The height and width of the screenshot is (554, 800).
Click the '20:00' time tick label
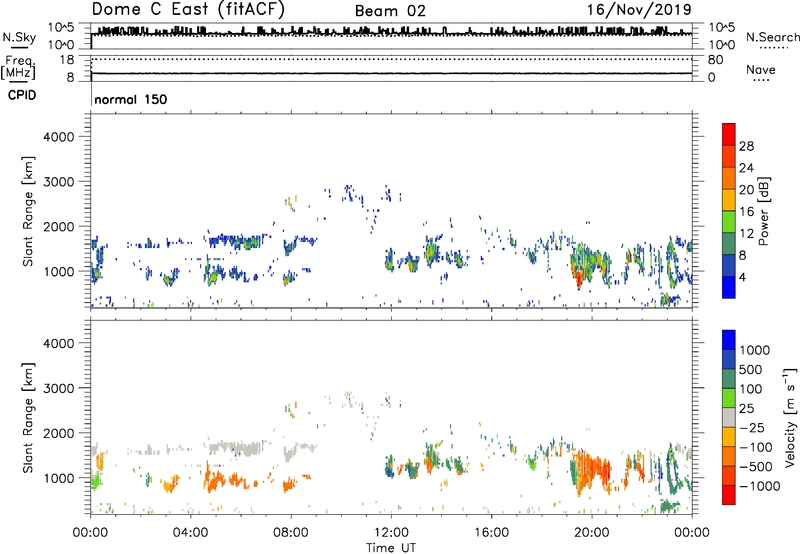(592, 533)
